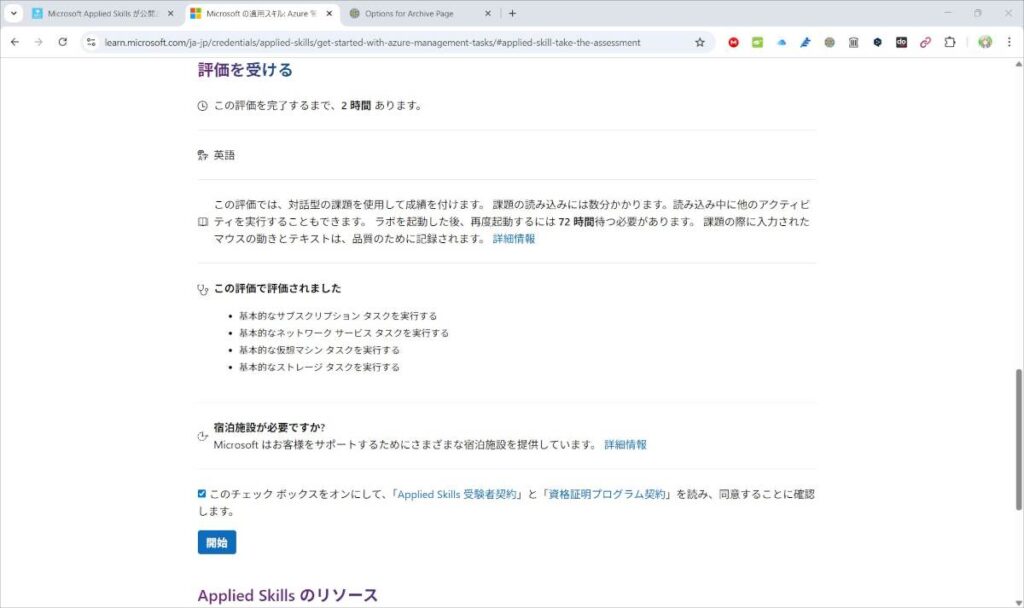Viewport: 1024px width, 608px height.
Task: Open the Chrome three-dot menu
Action: pyautogui.click(x=1009, y=42)
